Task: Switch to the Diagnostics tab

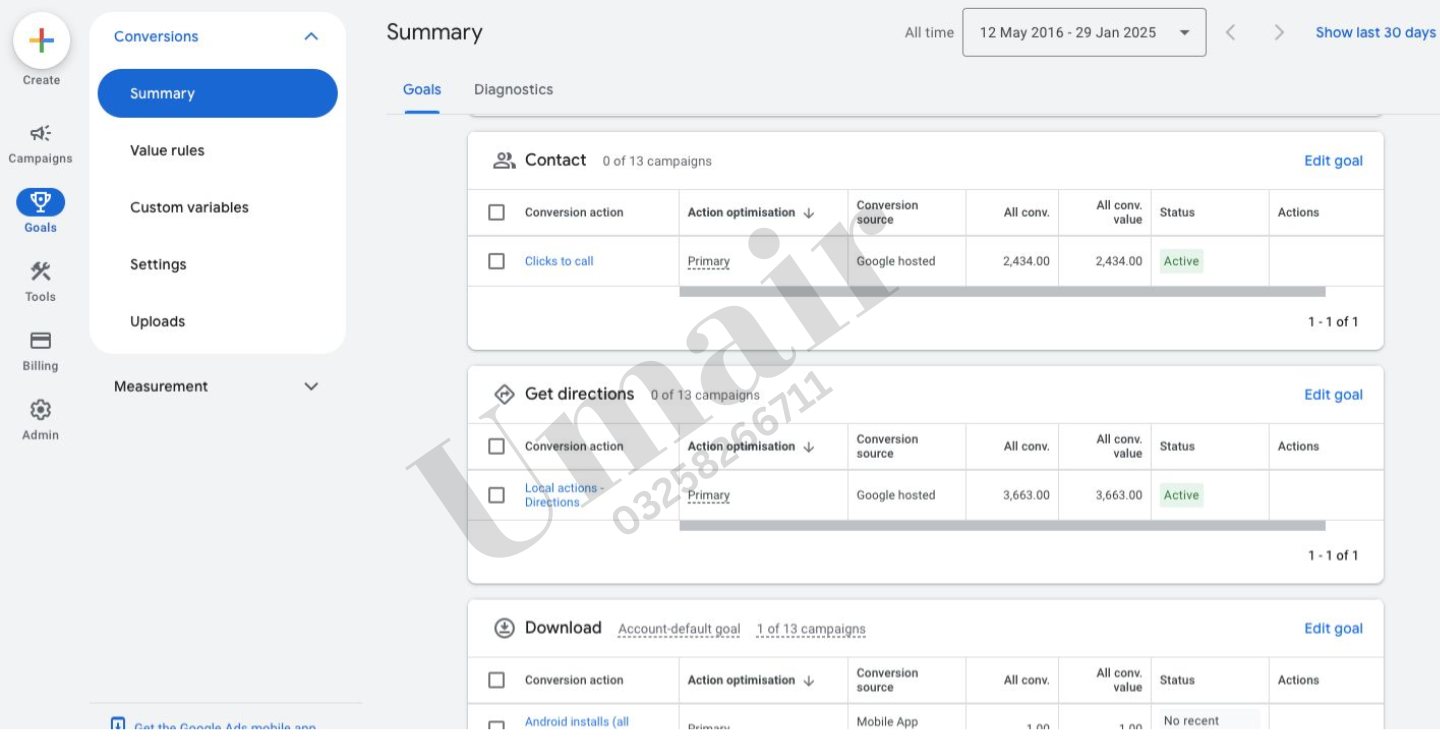Action: pyautogui.click(x=513, y=90)
